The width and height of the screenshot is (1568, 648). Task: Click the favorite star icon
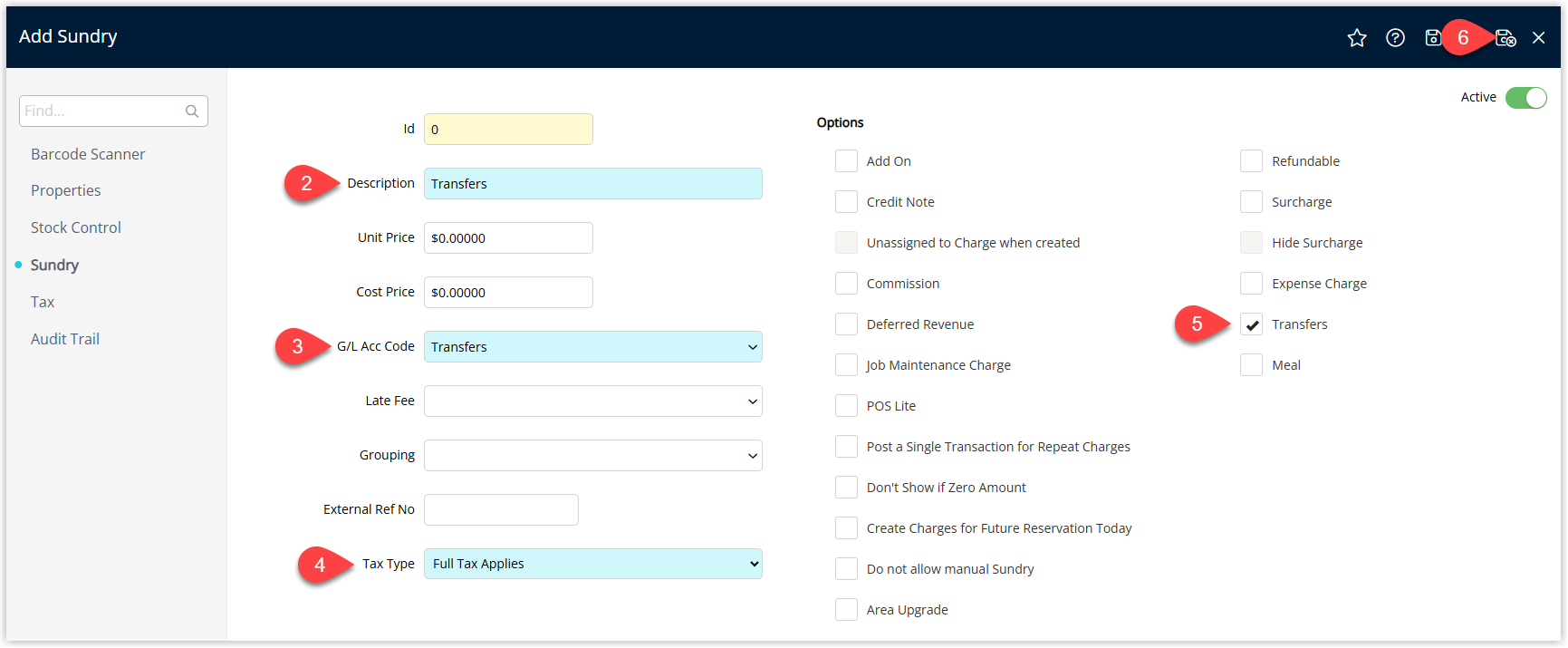pyautogui.click(x=1356, y=38)
